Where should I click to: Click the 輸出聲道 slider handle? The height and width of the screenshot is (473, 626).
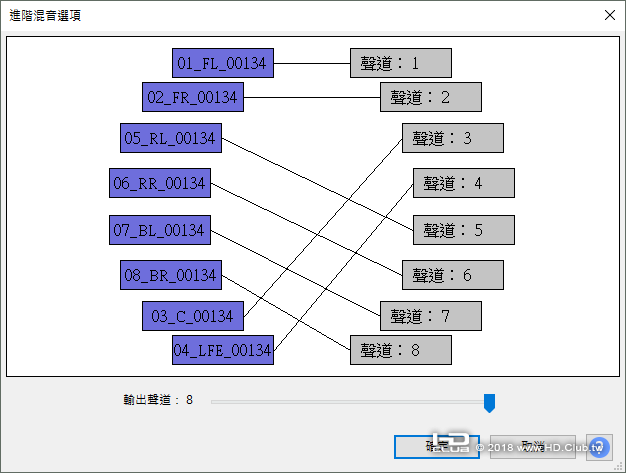(x=489, y=403)
